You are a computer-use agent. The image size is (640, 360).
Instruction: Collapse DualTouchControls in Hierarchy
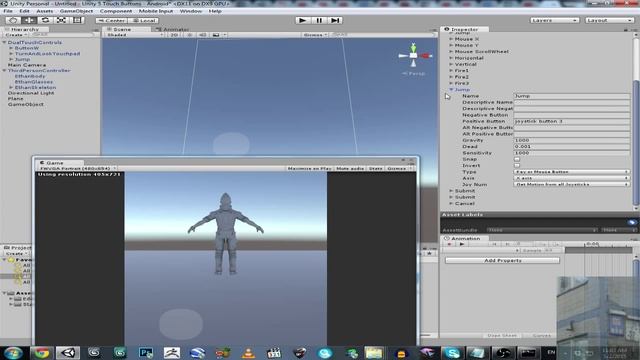point(4,42)
